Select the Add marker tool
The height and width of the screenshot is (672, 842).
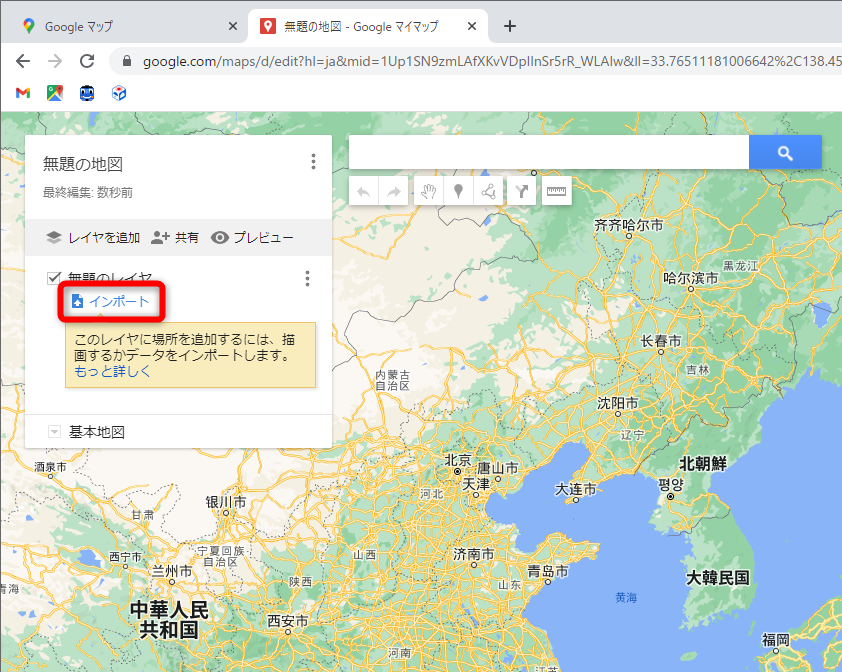(x=457, y=191)
